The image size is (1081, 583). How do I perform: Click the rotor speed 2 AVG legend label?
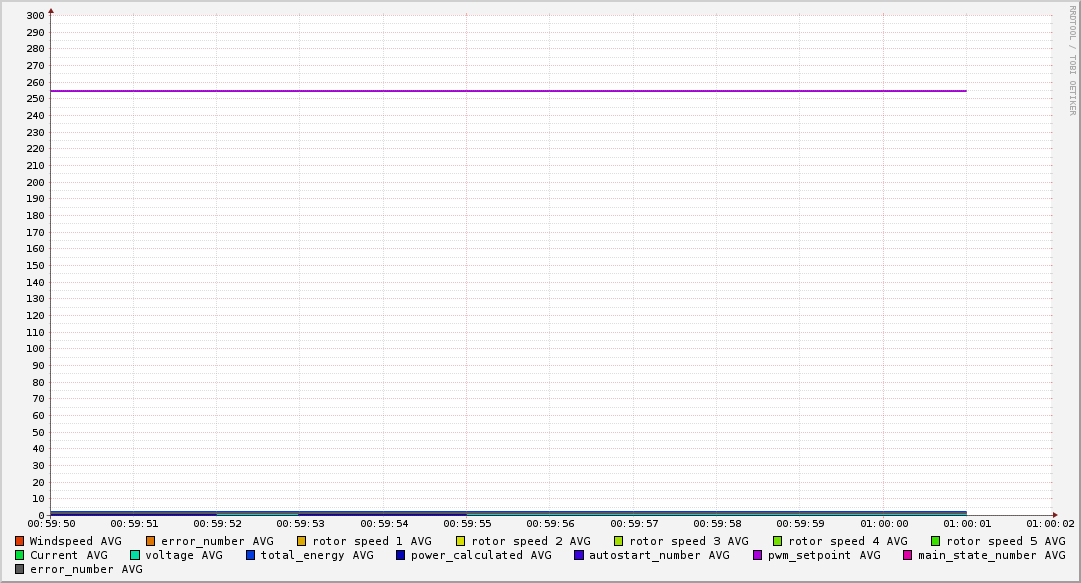pyautogui.click(x=531, y=541)
